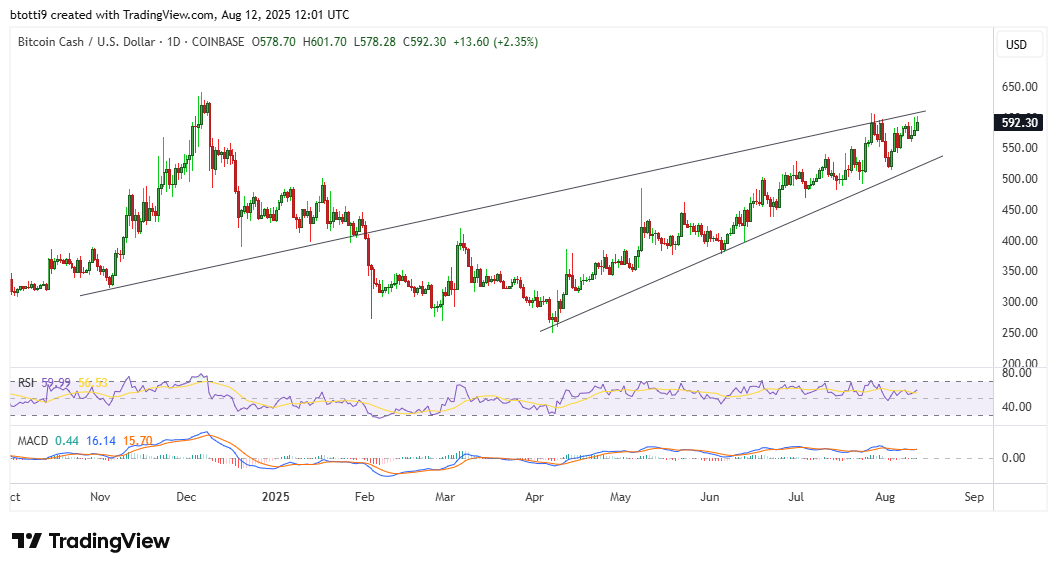Image resolution: width=1057 pixels, height=571 pixels.
Task: Click the header text with TradingView.com
Action: click(x=180, y=15)
